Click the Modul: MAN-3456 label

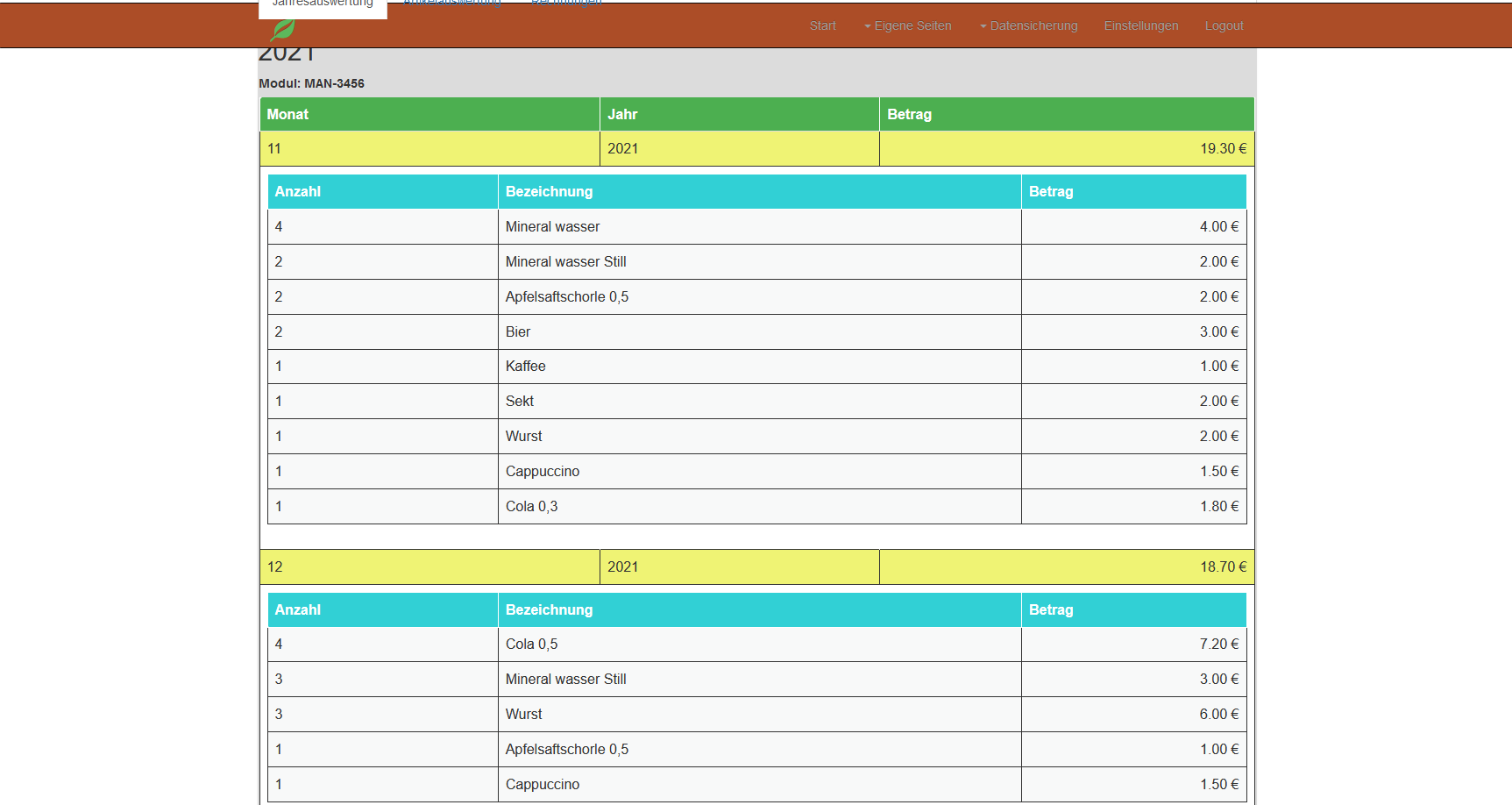click(311, 83)
